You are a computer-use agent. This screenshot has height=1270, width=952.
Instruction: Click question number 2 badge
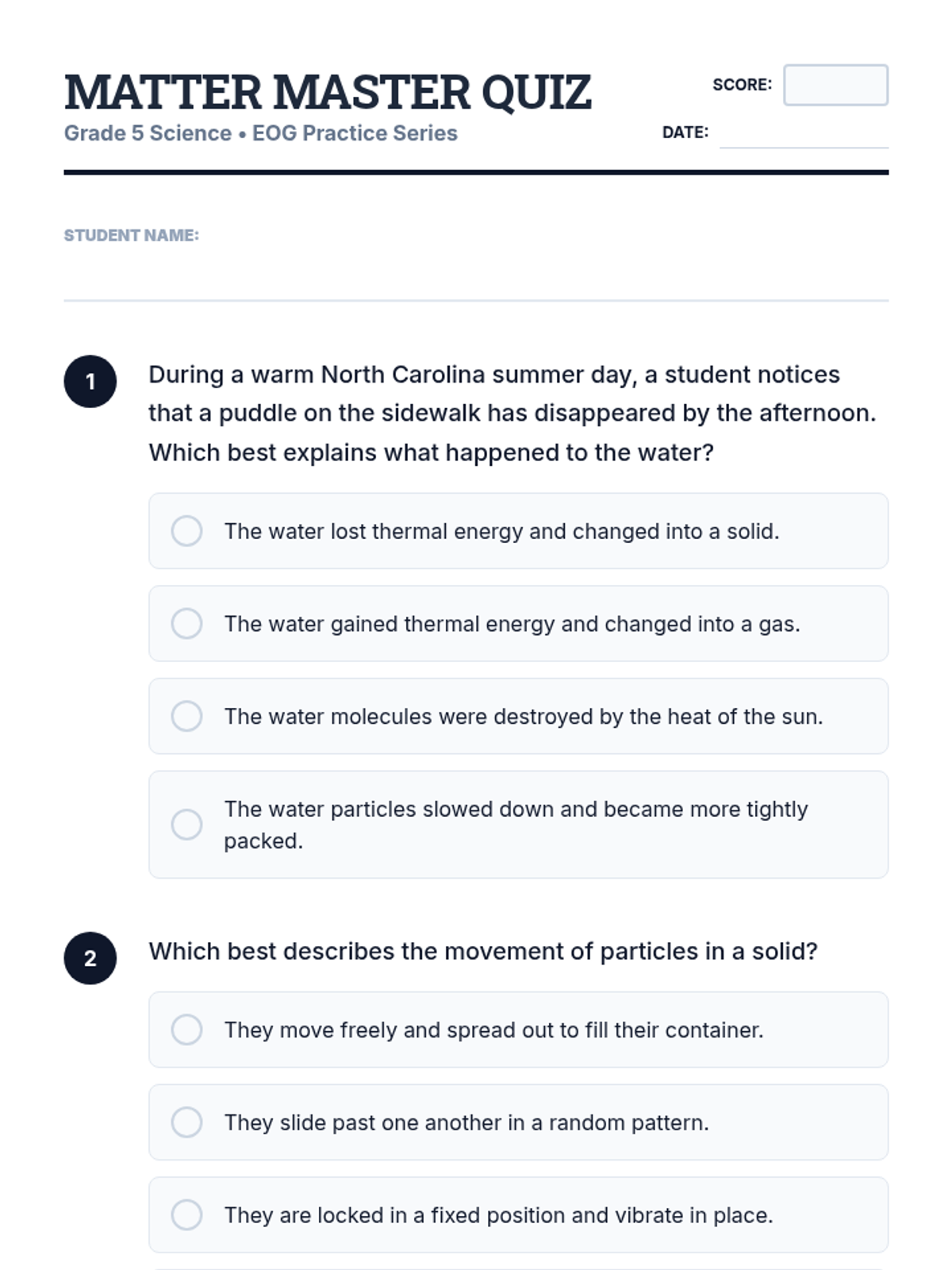click(x=90, y=958)
